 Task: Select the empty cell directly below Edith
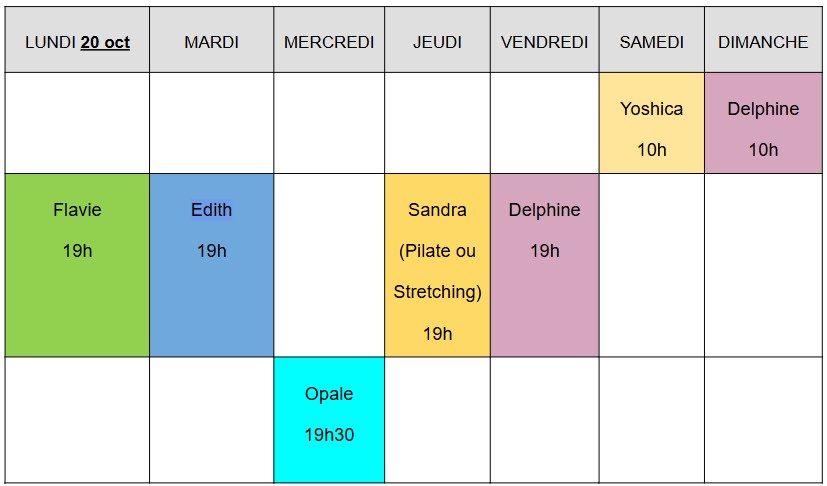point(211,419)
